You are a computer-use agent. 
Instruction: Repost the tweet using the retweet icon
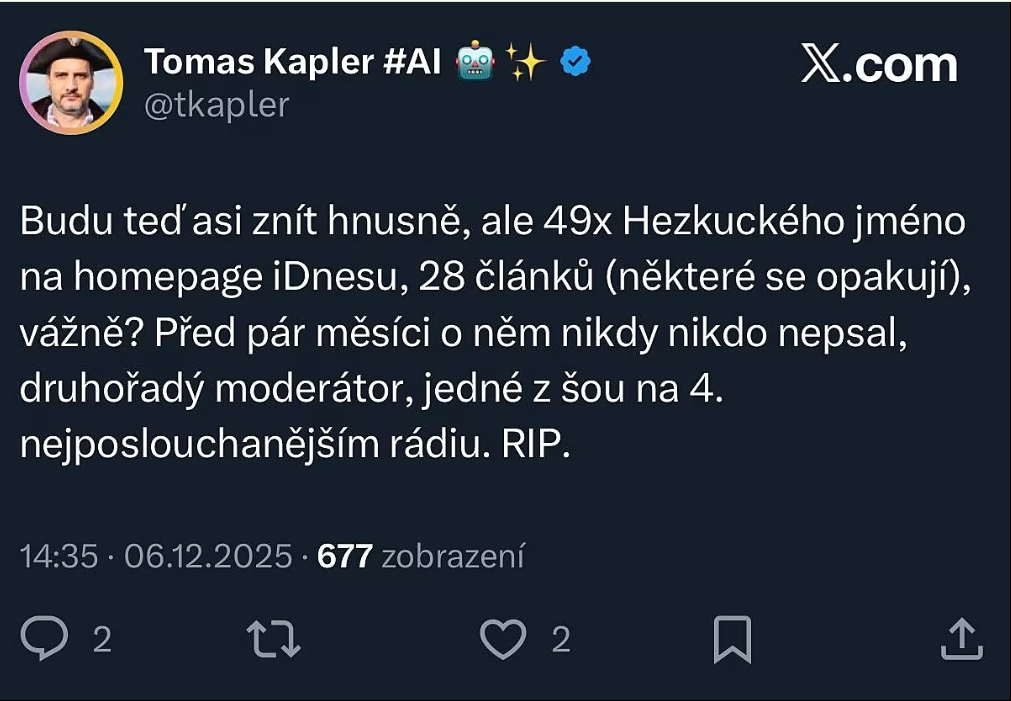coord(273,639)
